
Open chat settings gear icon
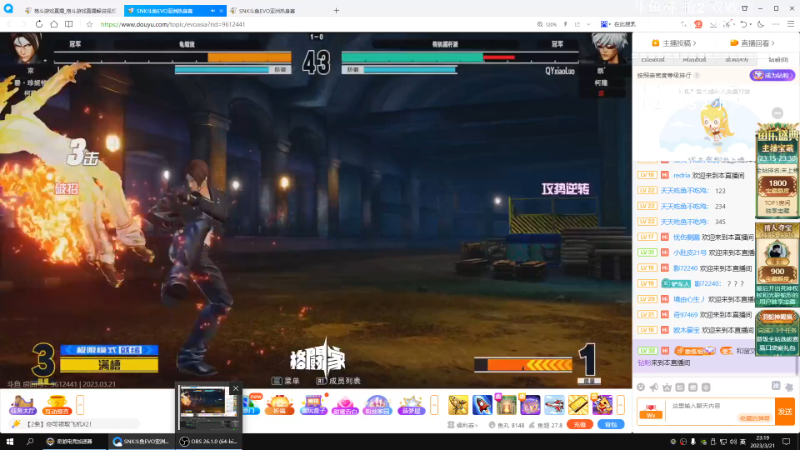(789, 387)
